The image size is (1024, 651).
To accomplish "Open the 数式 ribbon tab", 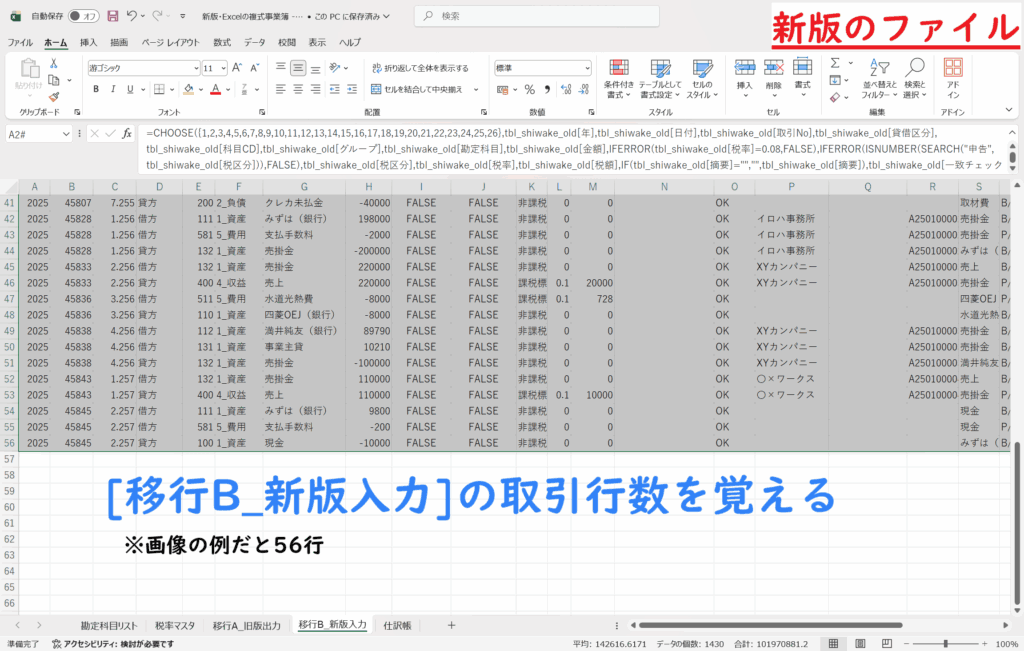I will click(x=222, y=43).
